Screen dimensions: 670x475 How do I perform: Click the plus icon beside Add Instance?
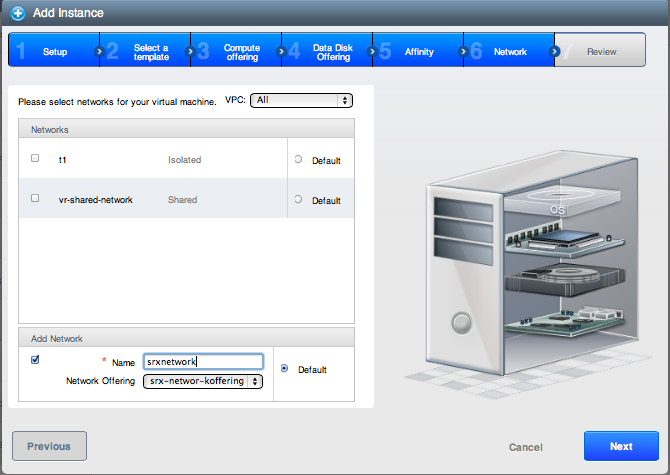point(18,14)
